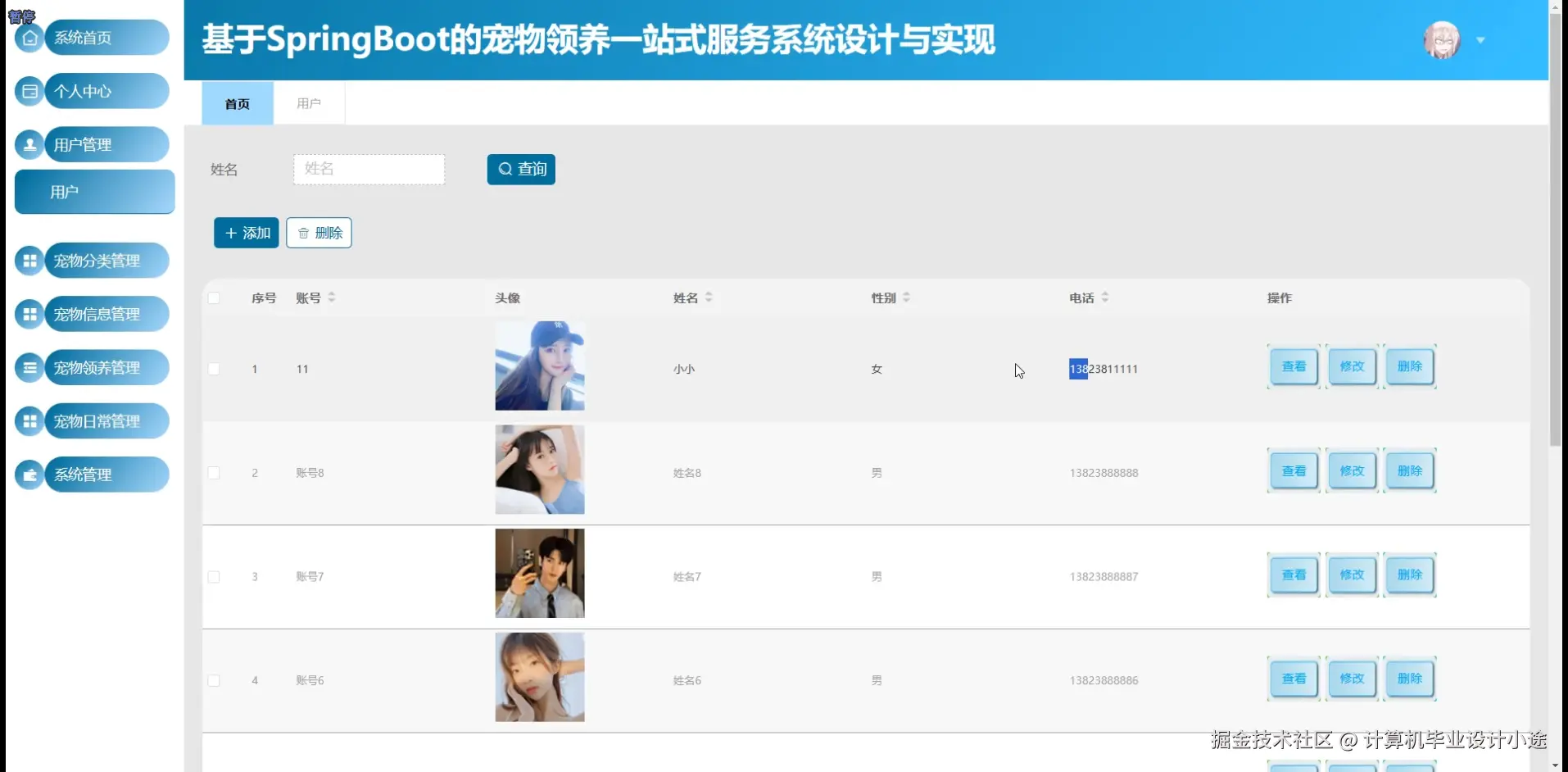Click the name cell 小小
The height and width of the screenshot is (772, 1568).
coord(684,369)
